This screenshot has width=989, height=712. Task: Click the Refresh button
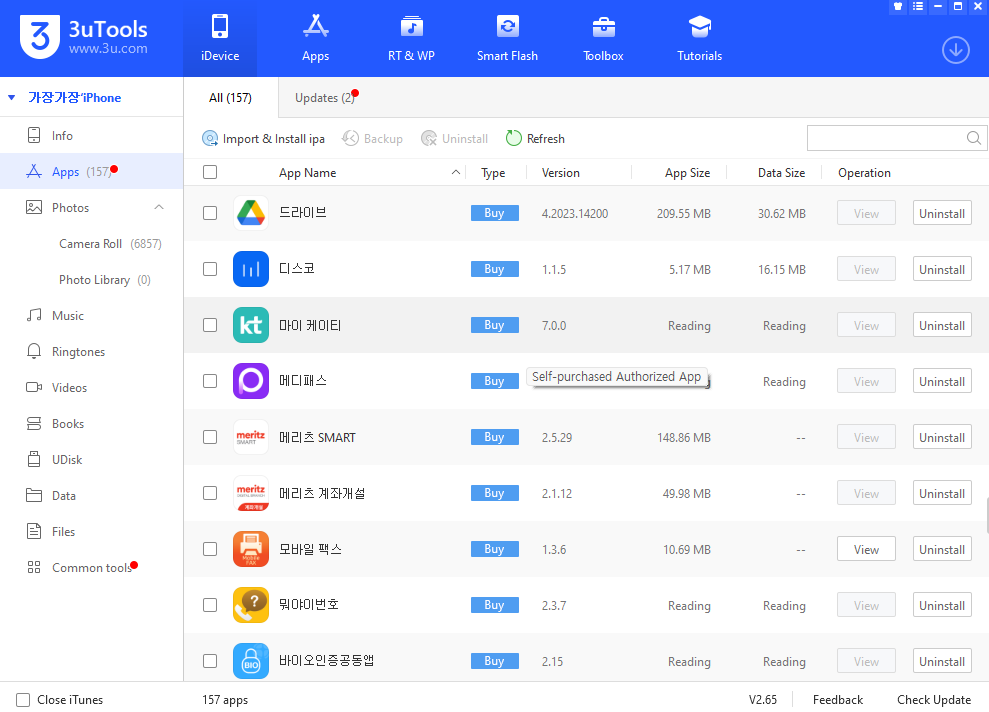pyautogui.click(x=535, y=138)
